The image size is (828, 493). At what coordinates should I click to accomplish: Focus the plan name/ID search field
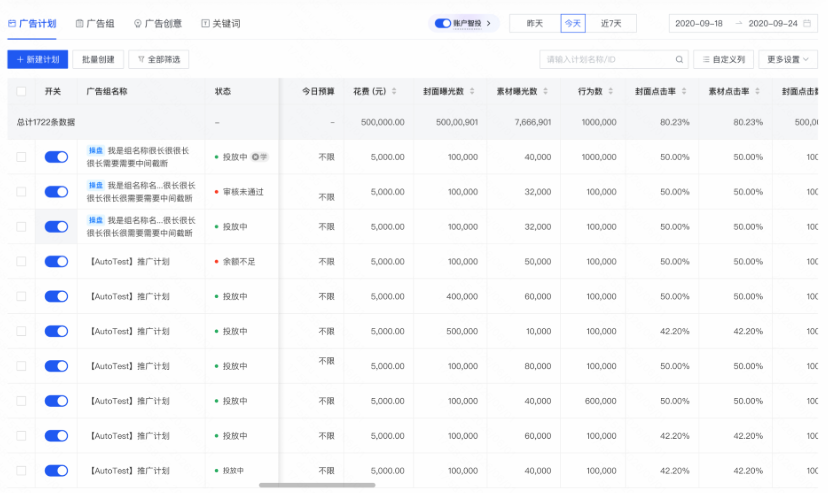(x=614, y=60)
